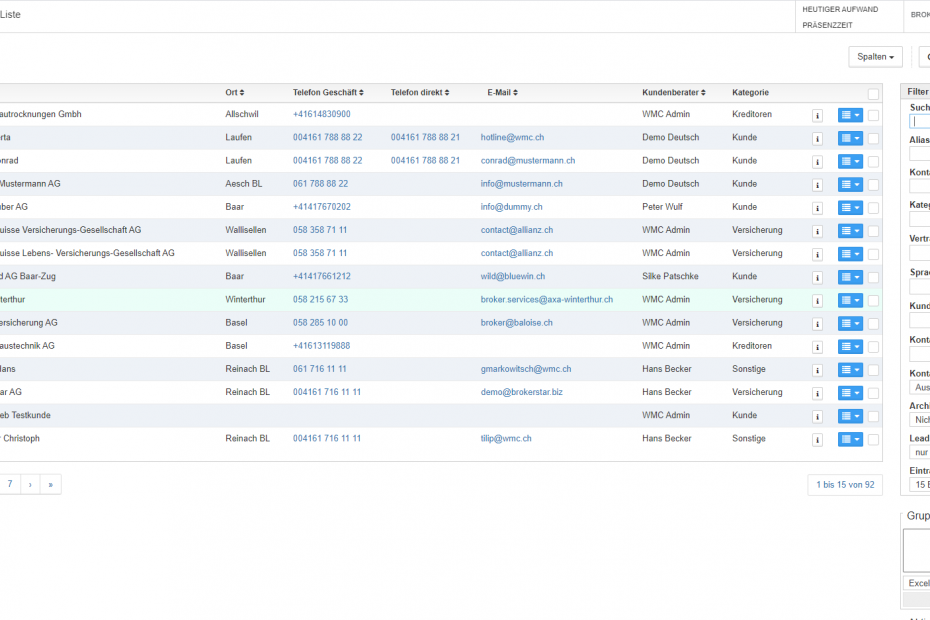The height and width of the screenshot is (620, 930).
Task: Select 'Aesch BL' location cell
Action: click(243, 183)
